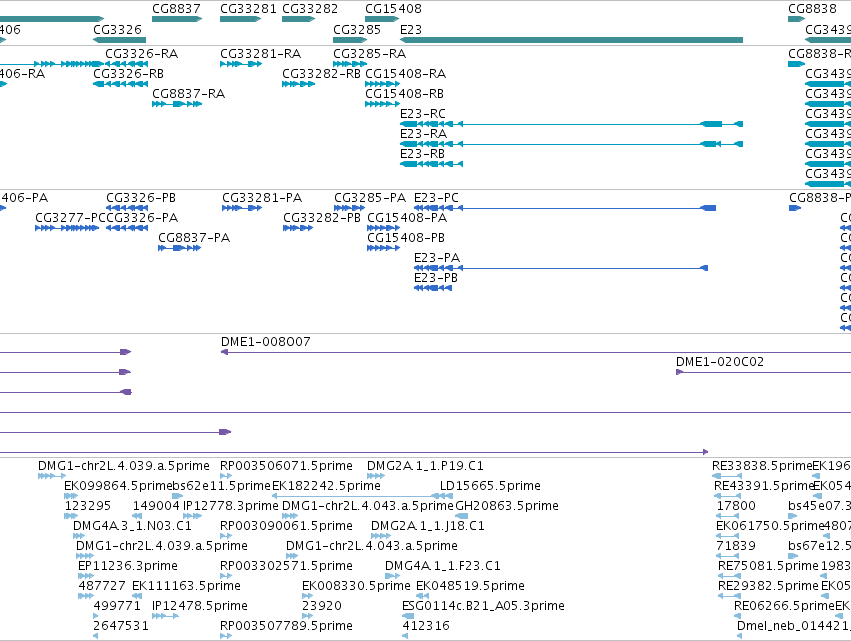Select the CG33281 gene feature
The height and width of the screenshot is (641, 851).
coord(240,19)
